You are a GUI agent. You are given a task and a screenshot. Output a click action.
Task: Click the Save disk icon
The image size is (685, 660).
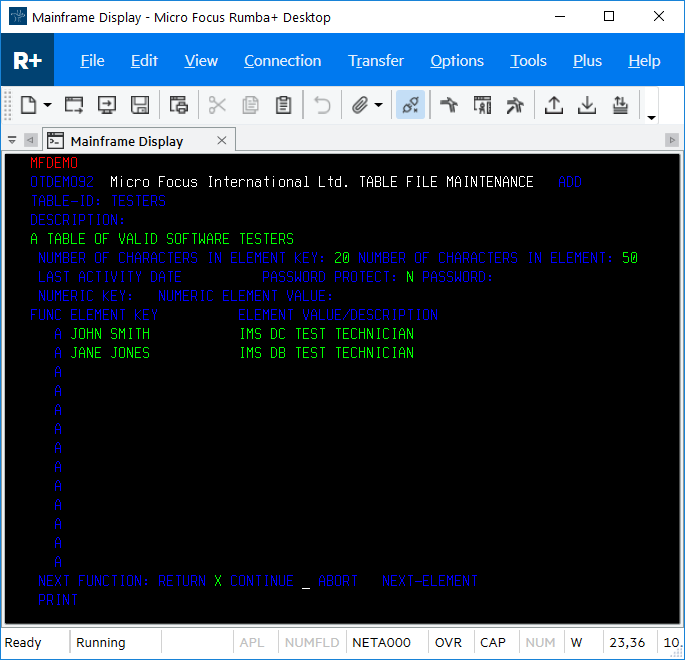(140, 105)
